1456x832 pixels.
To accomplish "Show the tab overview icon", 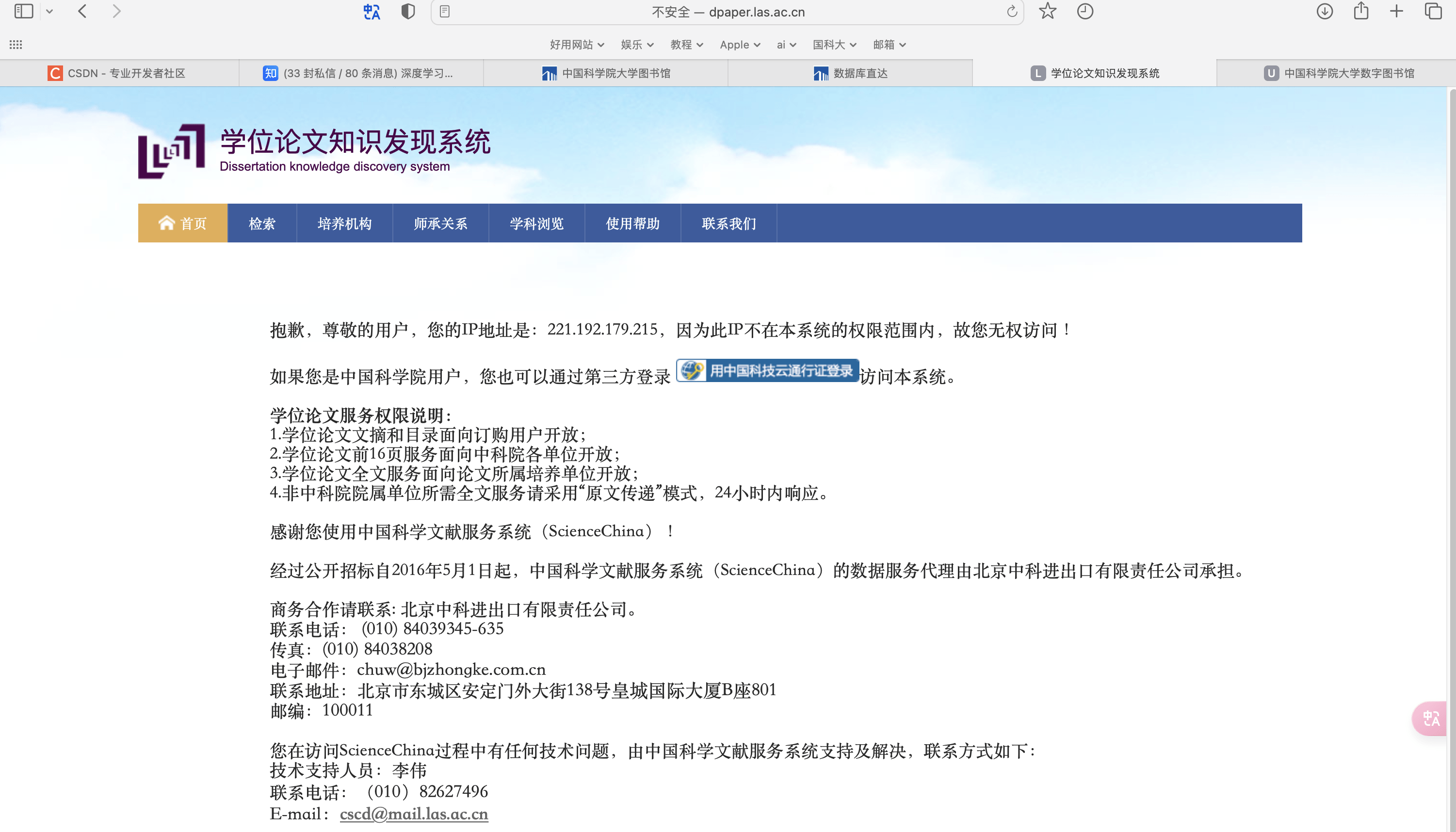I will click(x=1433, y=12).
